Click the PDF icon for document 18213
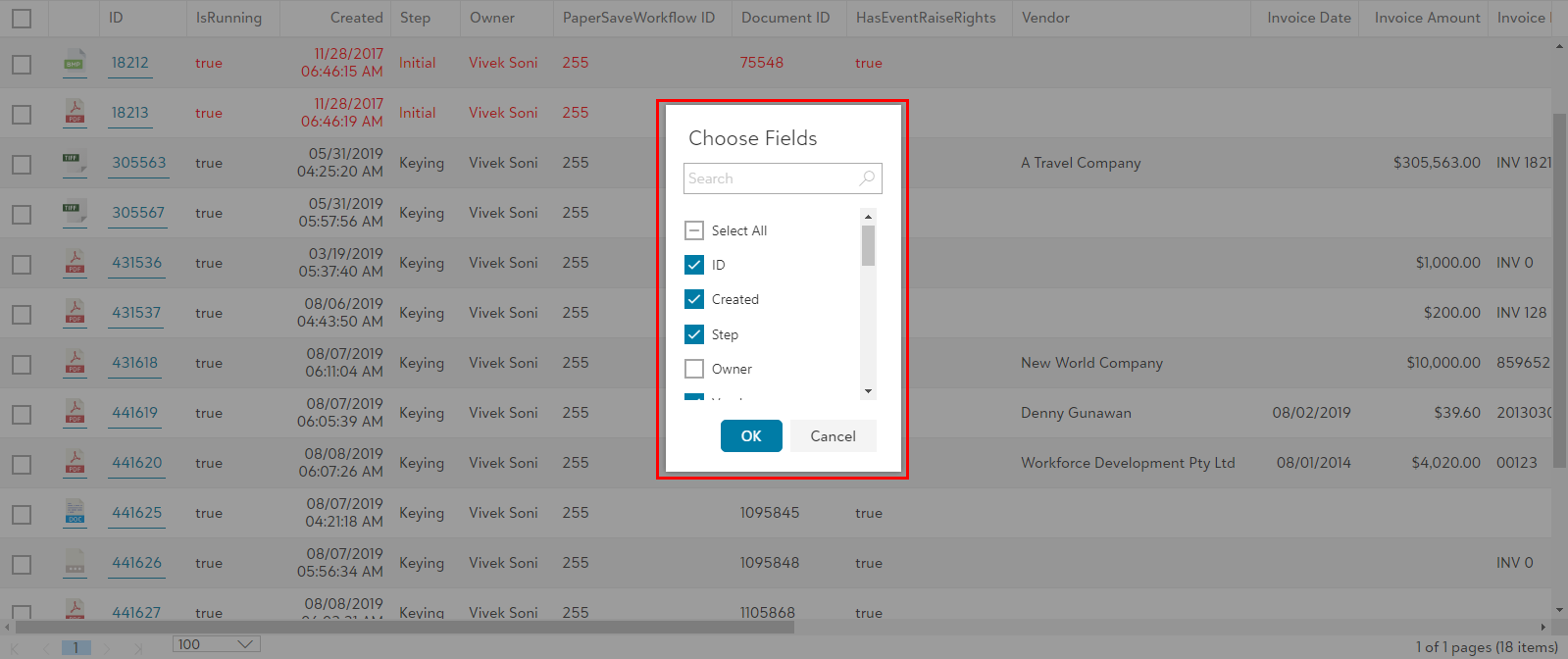Image resolution: width=1568 pixels, height=659 pixels. (75, 113)
